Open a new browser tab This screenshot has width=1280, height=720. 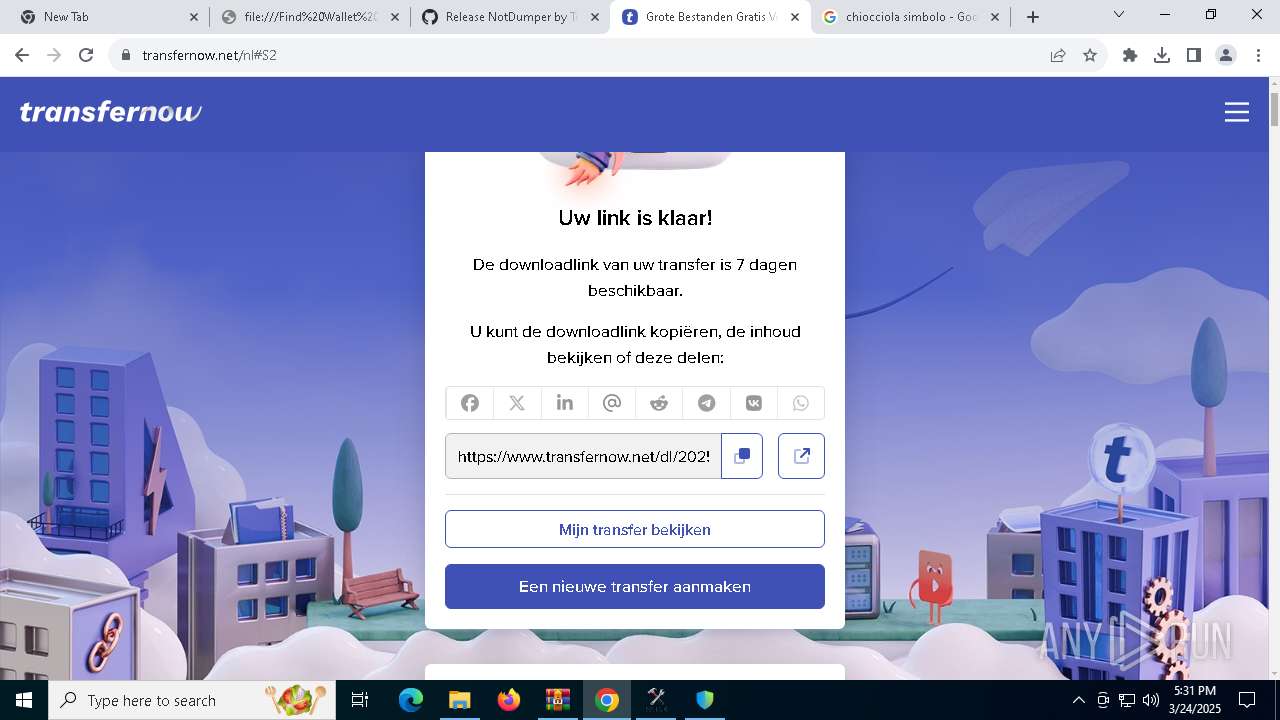coord(1033,17)
